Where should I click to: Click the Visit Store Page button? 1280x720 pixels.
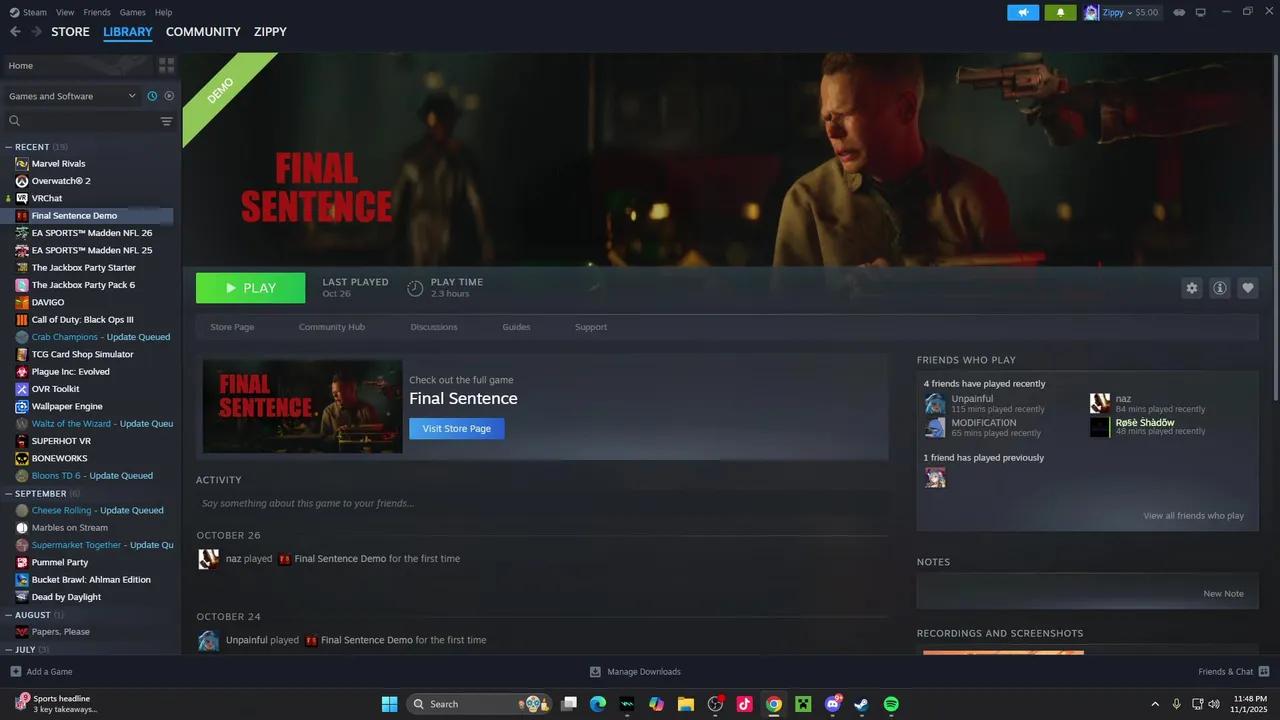coord(456,428)
